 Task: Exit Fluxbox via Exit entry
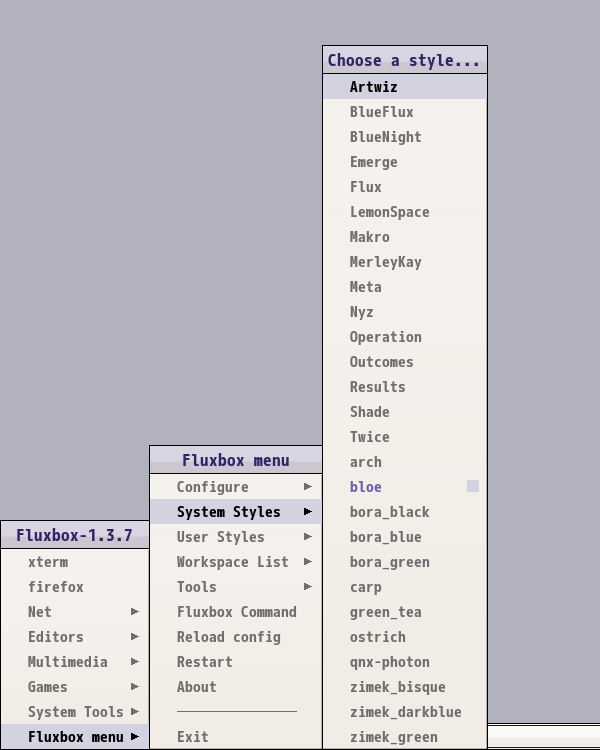pyautogui.click(x=235, y=737)
